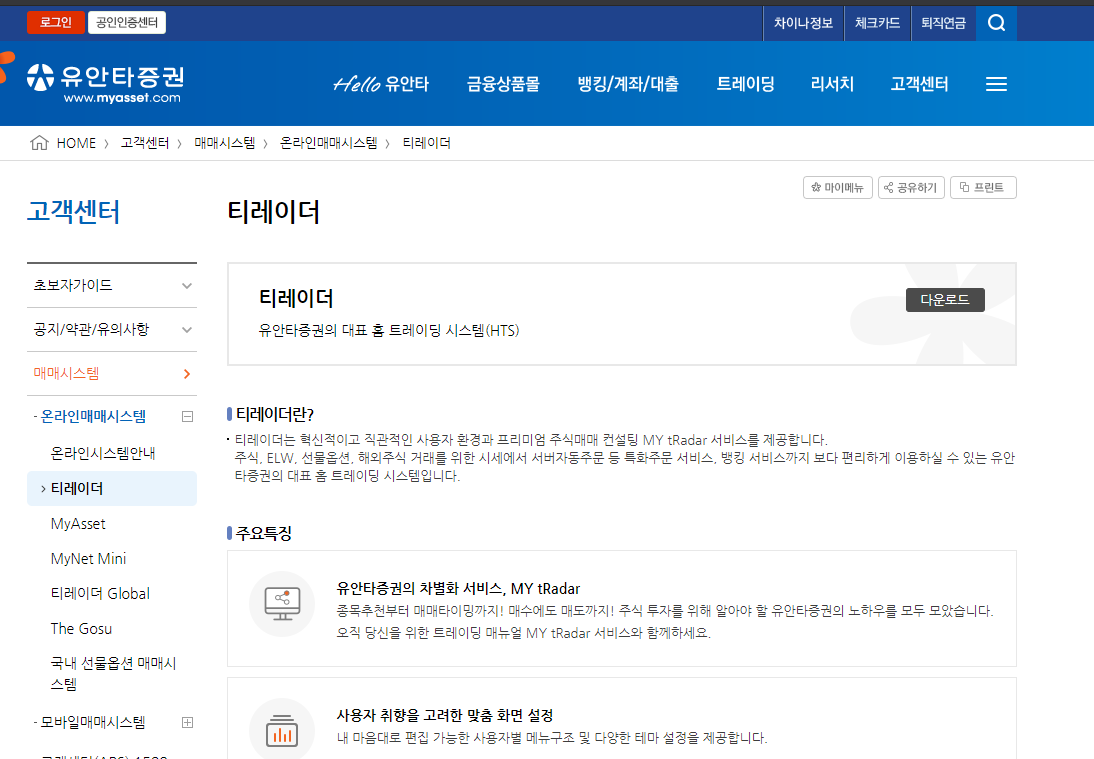Screen dimensions: 1094x759
Task: Open the Hello 유안타 menu
Action: click(381, 84)
